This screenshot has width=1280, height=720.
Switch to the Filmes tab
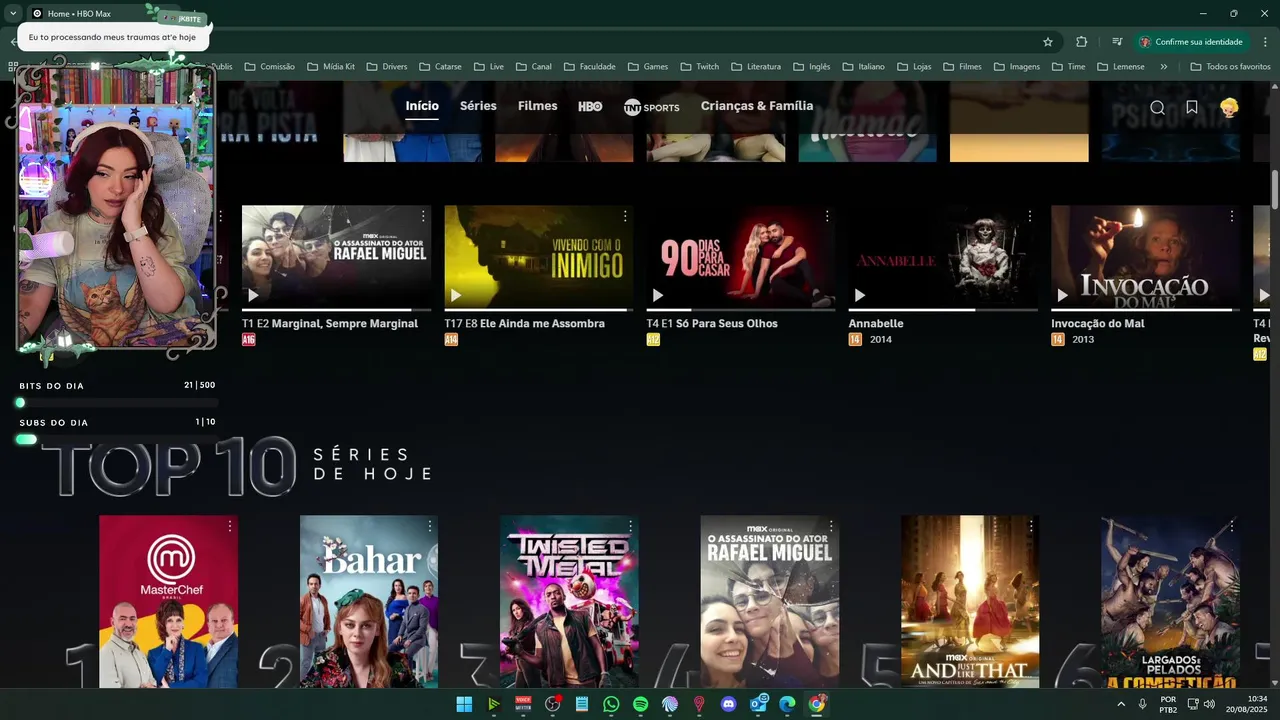[x=537, y=106]
